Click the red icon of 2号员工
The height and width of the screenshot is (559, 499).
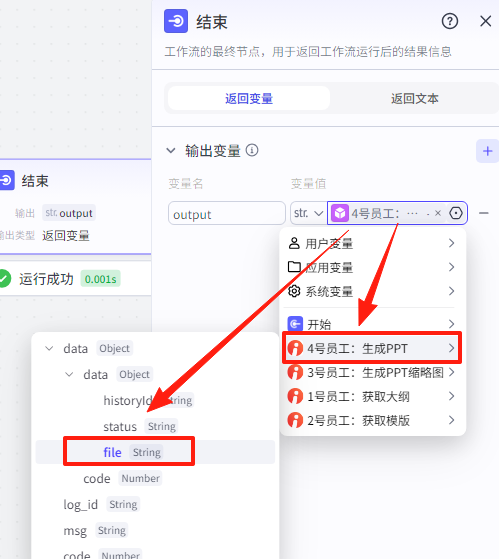[x=295, y=420]
